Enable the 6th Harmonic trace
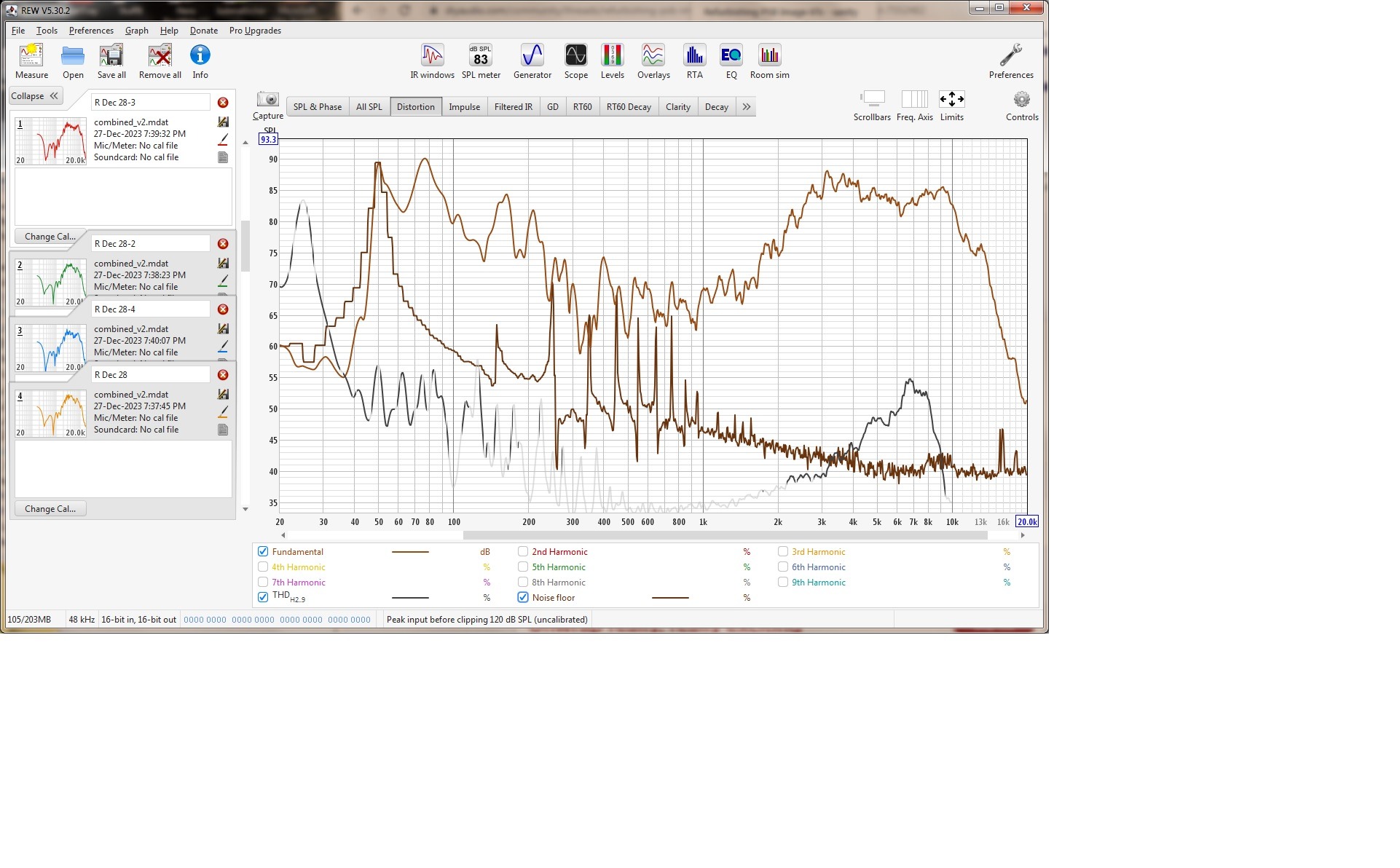This screenshot has height=868, width=1400. (x=783, y=567)
